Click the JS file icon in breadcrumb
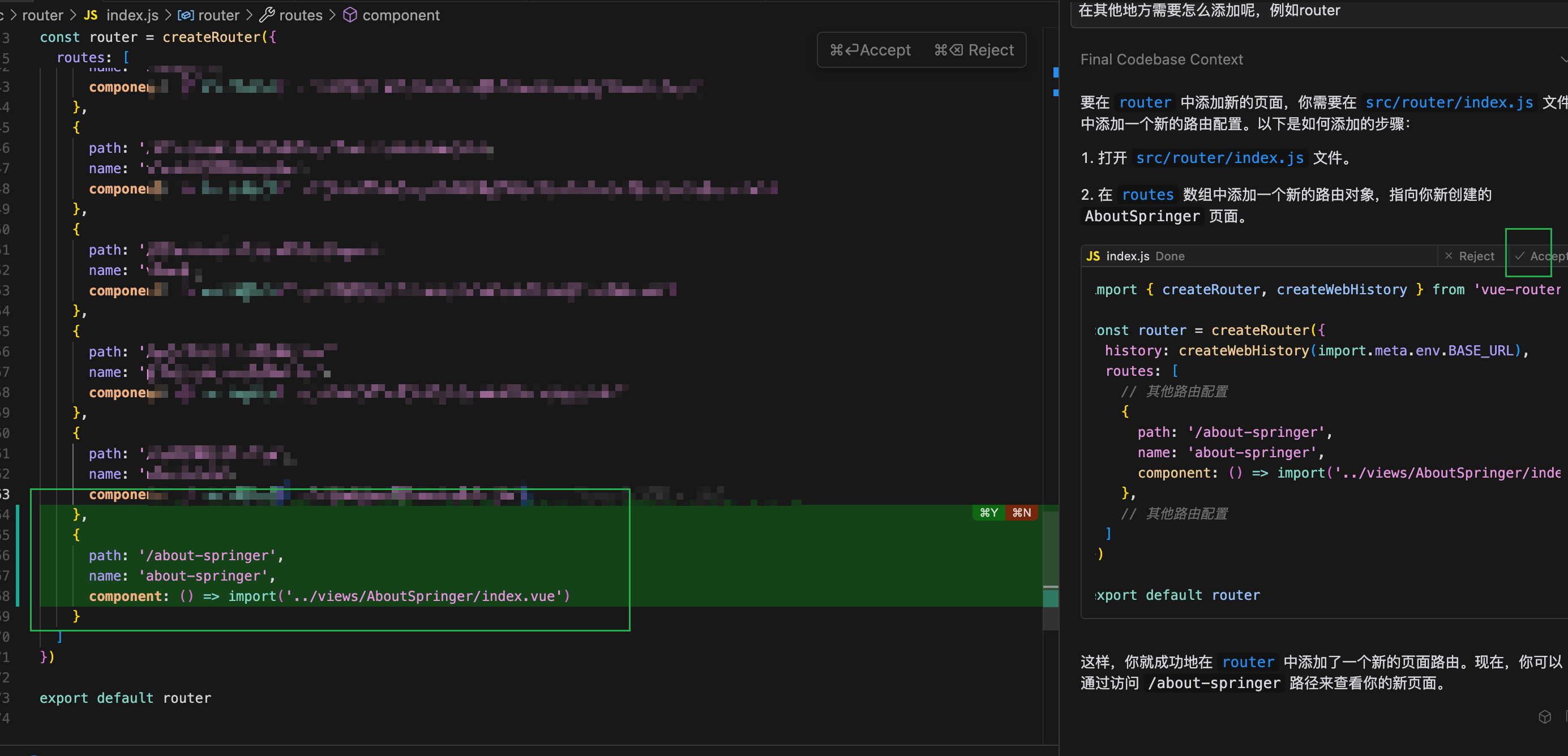 91,15
